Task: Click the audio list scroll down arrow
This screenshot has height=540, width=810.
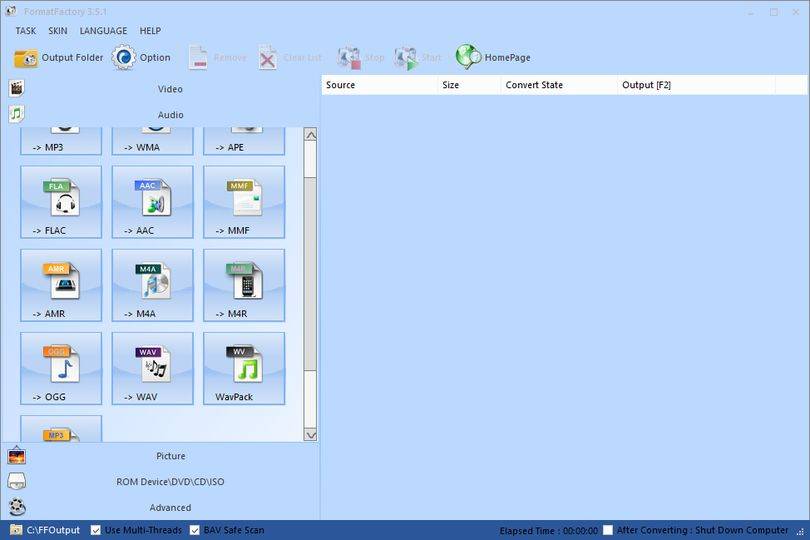Action: pos(310,435)
